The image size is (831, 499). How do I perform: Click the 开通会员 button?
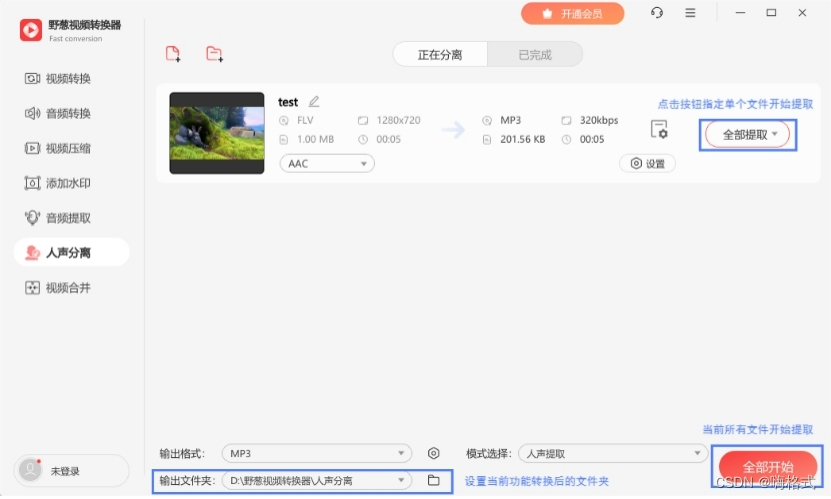click(572, 14)
